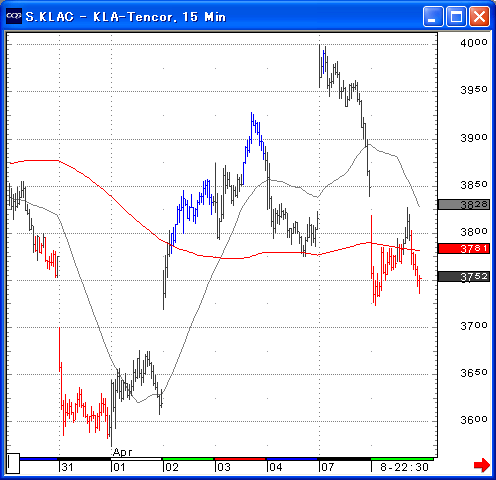Click the 3800 price scale label

(474, 231)
